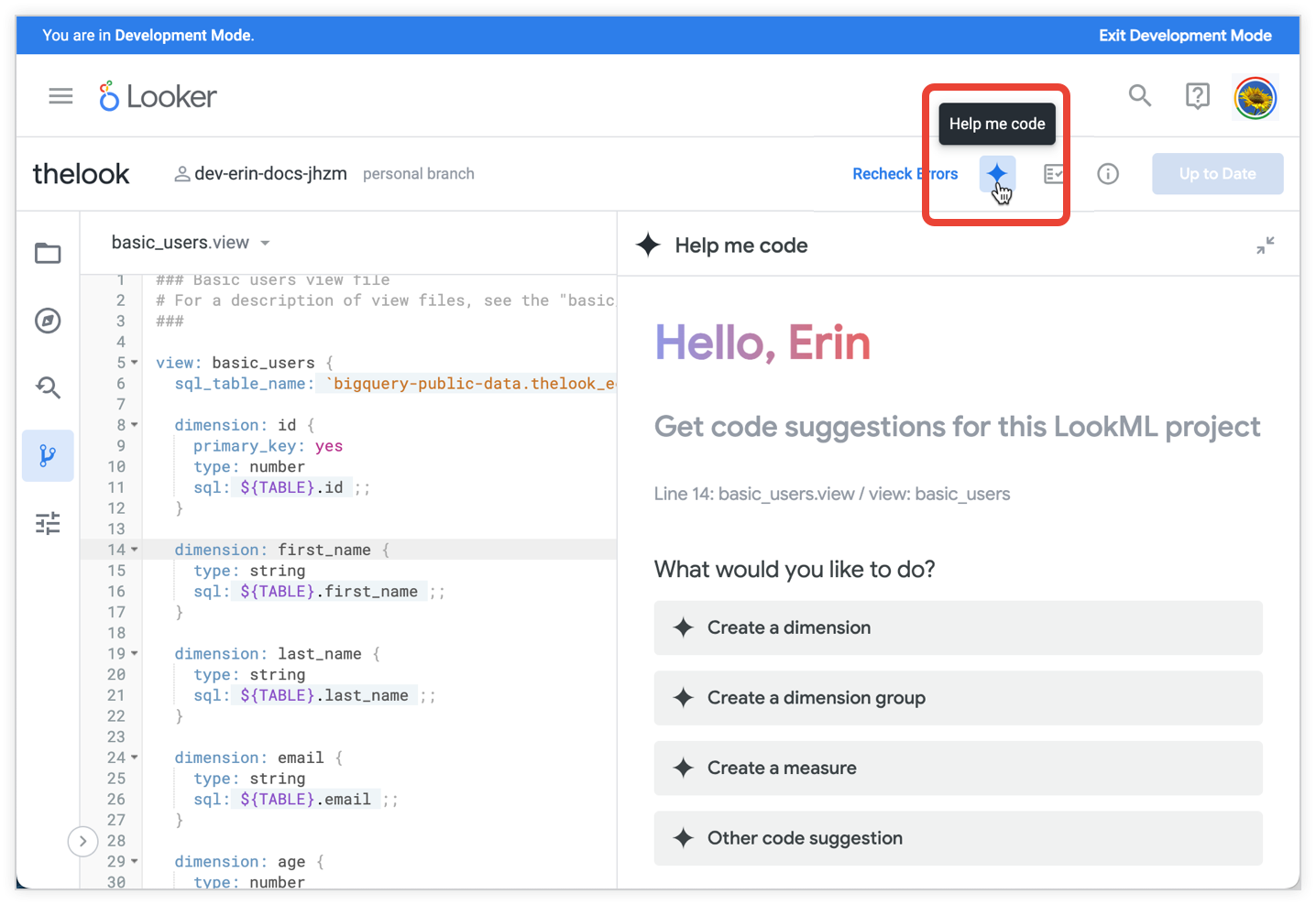Open search from the top bar
This screenshot has width=1316, height=905.
click(x=1139, y=95)
